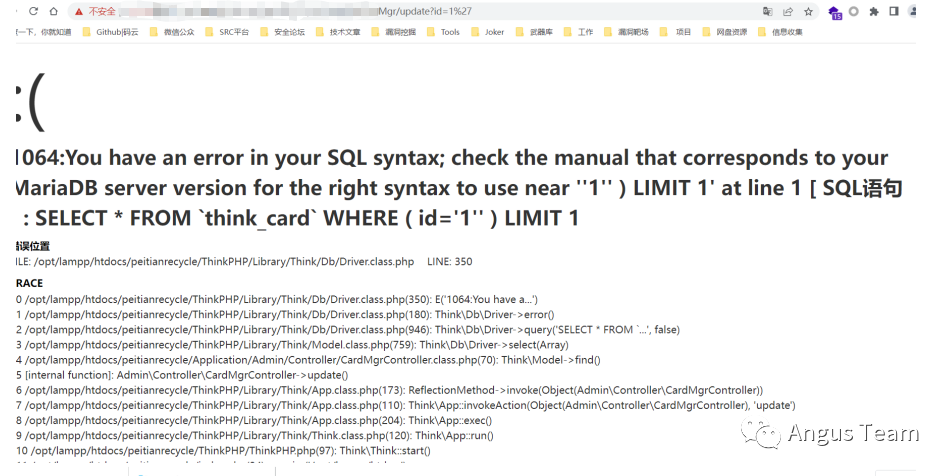Click trace row #1 Driver->error()

[x=285, y=315]
